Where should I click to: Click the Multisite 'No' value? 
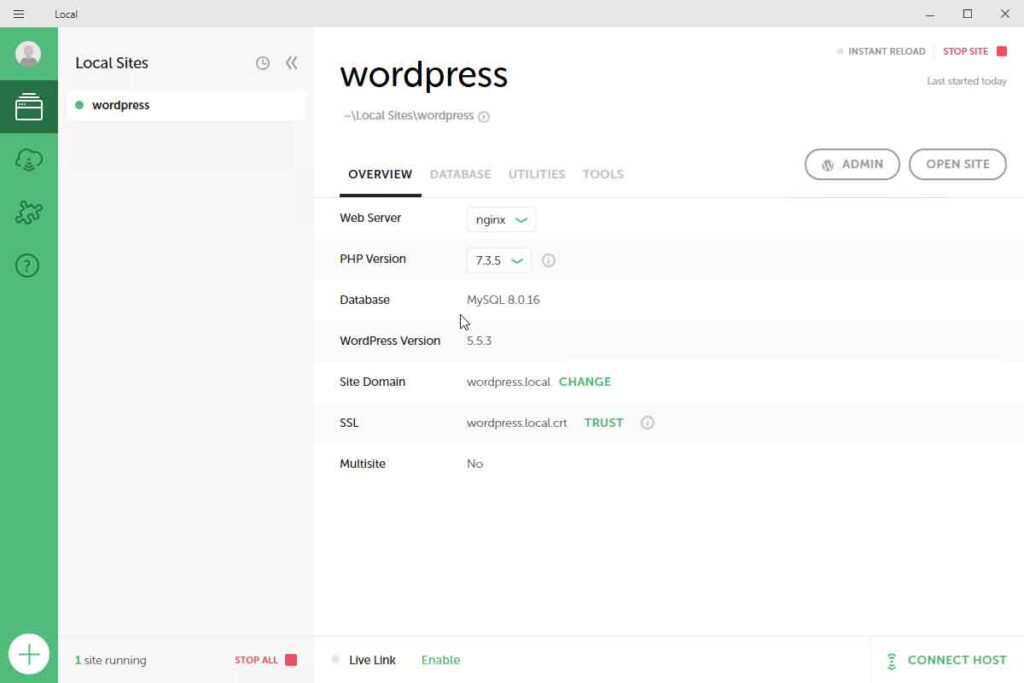tap(475, 464)
